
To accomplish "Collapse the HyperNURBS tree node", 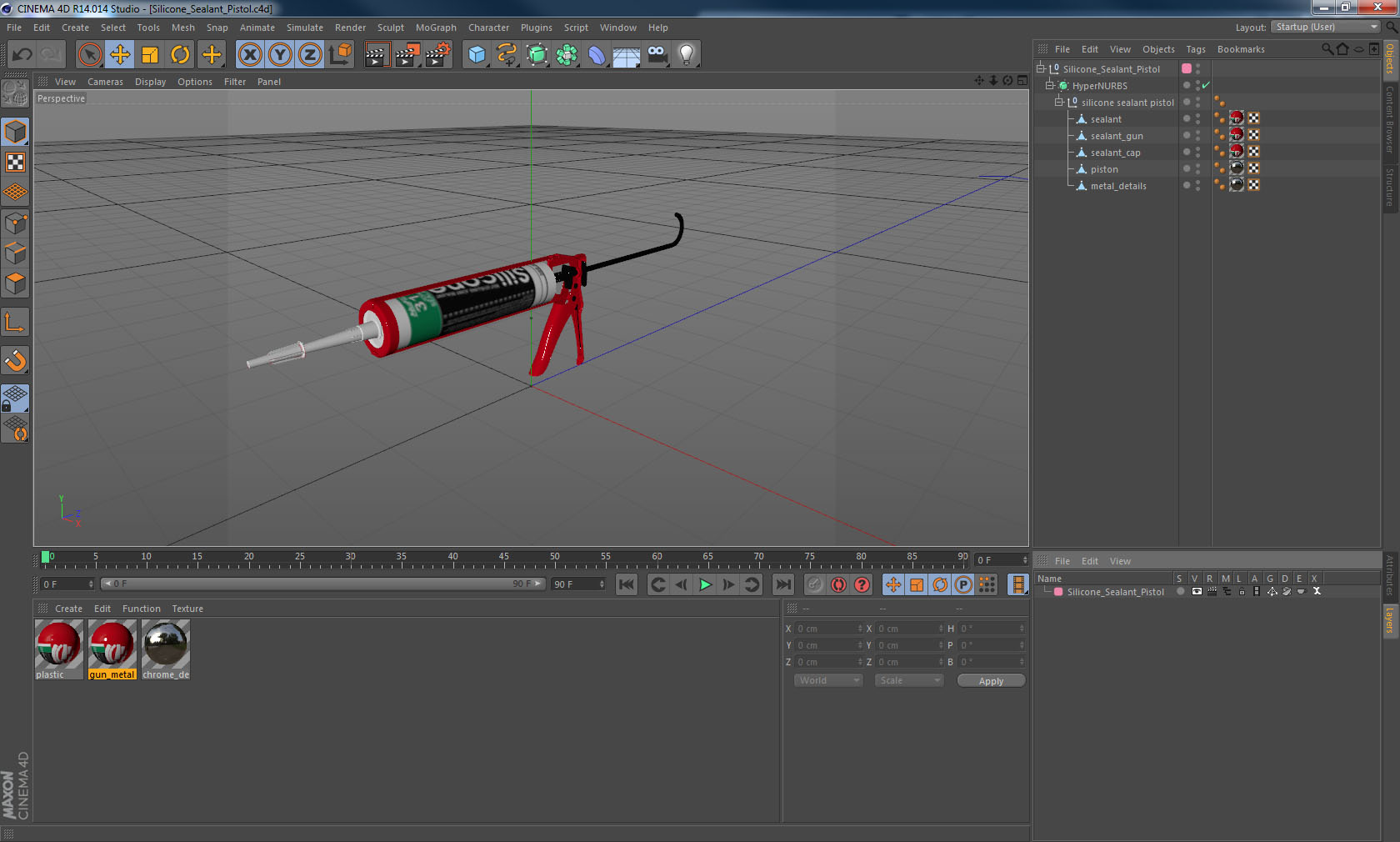I will pyautogui.click(x=1050, y=86).
